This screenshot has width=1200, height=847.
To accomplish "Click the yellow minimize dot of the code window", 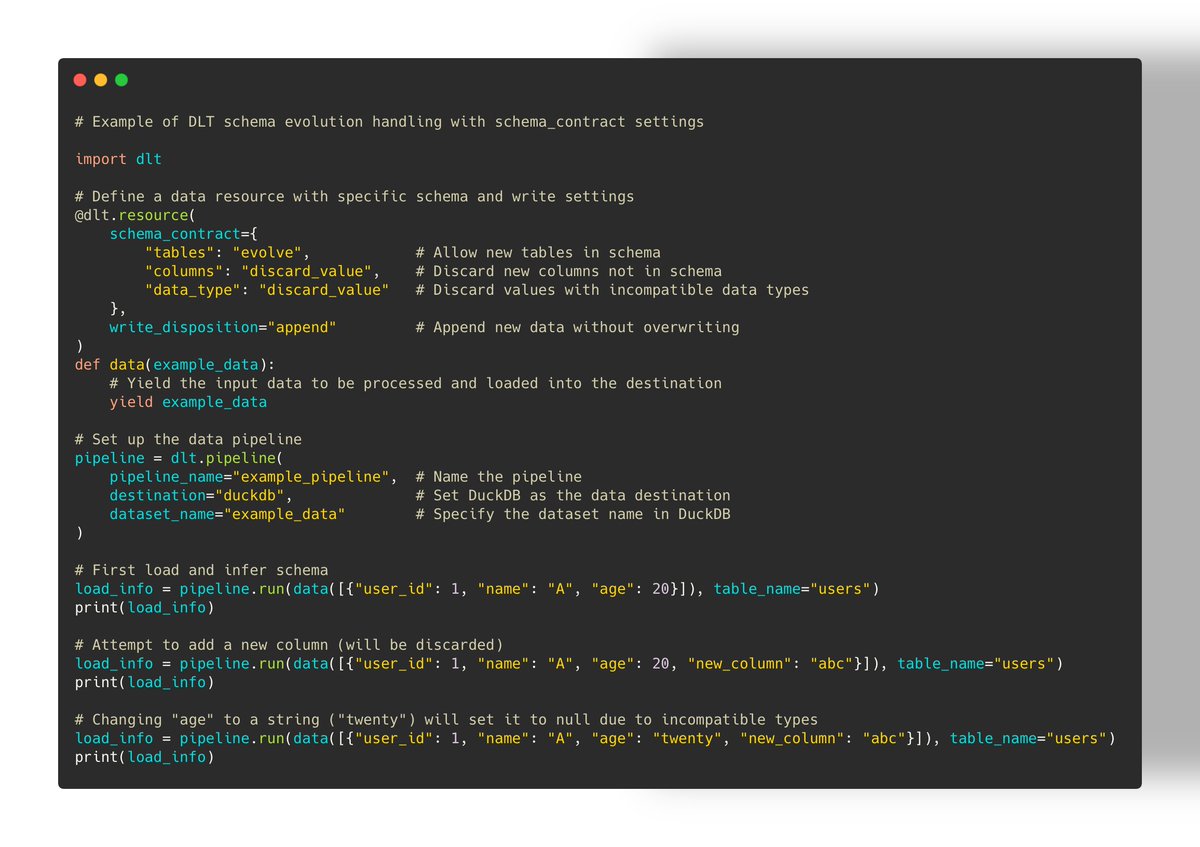I will [x=101, y=80].
